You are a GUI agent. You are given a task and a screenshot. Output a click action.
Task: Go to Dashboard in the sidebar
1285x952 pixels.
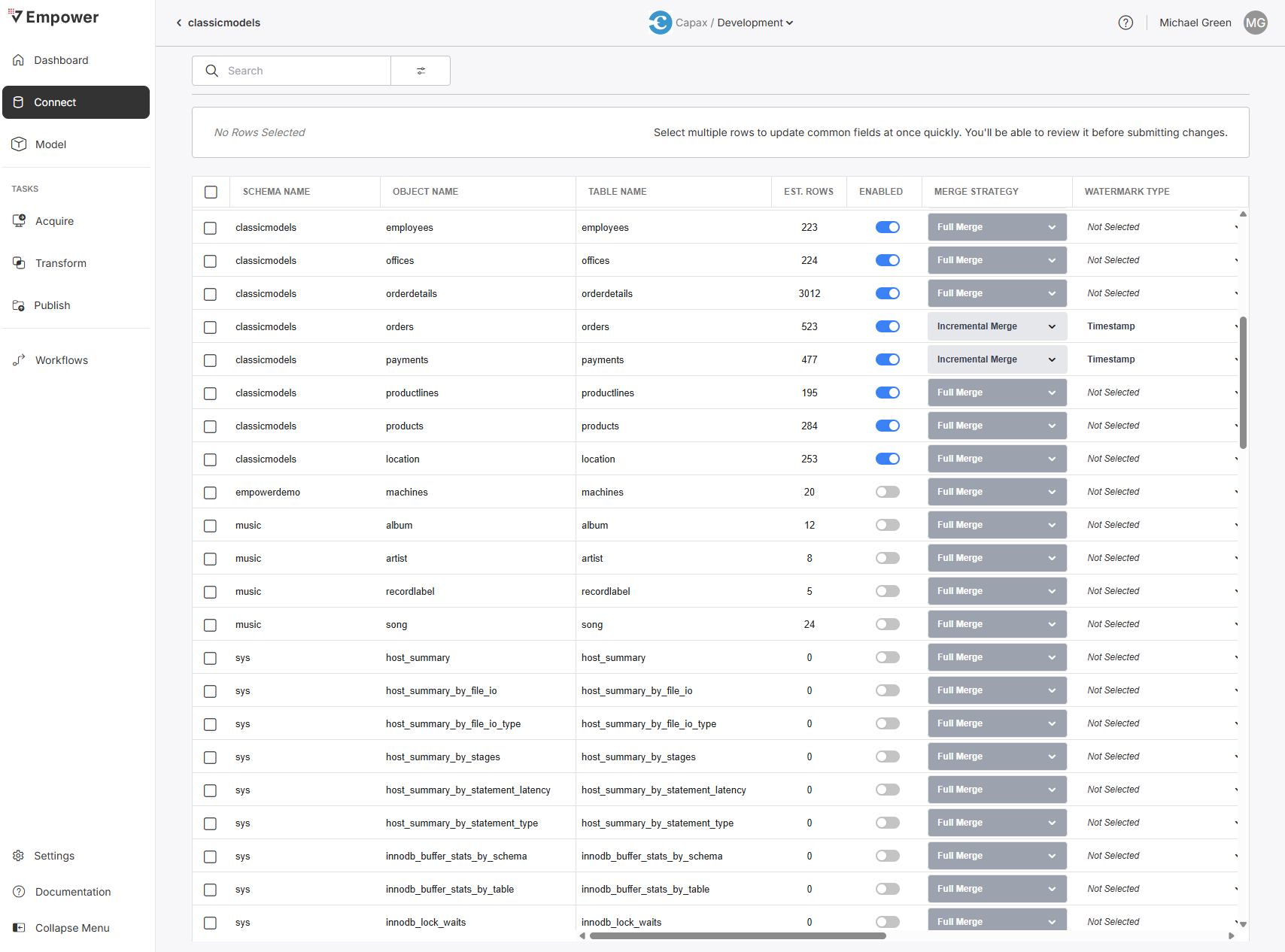pyautogui.click(x=76, y=60)
